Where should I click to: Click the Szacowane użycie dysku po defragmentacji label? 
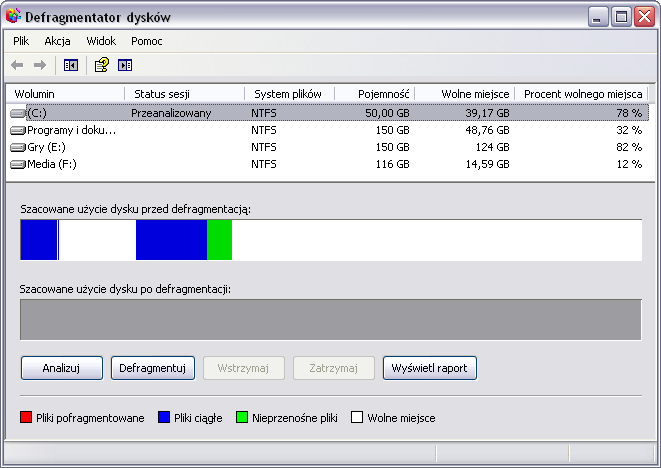point(125,289)
